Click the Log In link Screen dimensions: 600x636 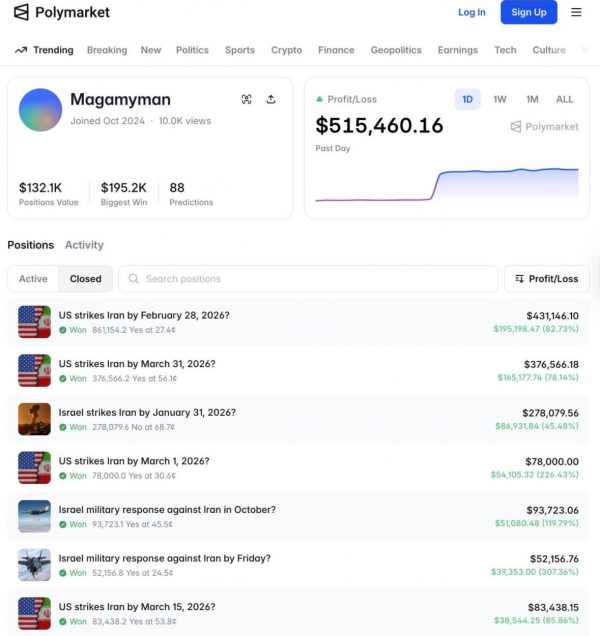[471, 12]
